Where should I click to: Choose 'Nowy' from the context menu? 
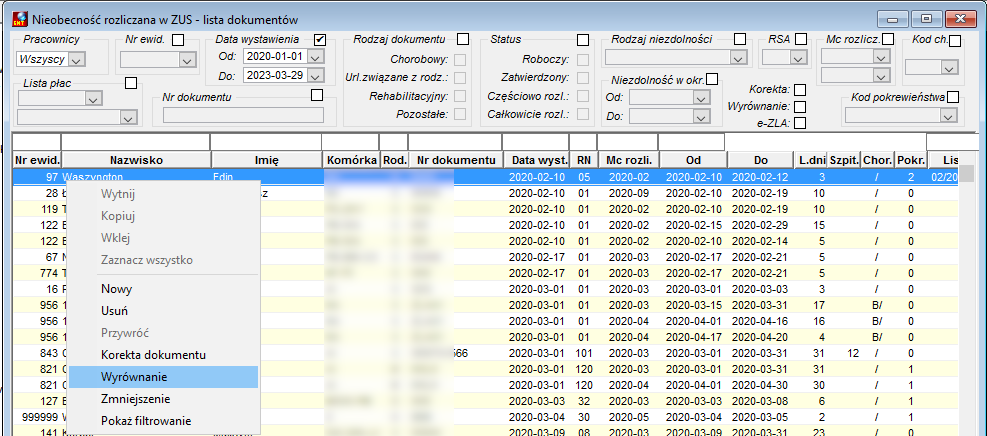tap(162, 289)
